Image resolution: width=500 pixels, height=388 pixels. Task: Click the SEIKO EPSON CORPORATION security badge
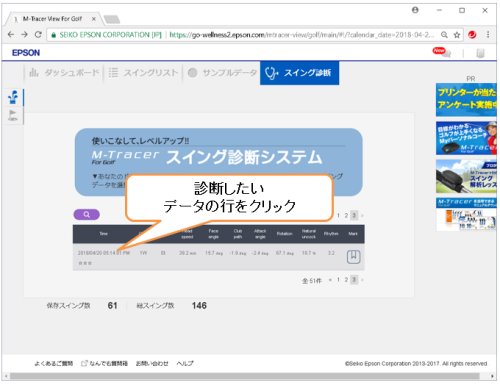[106, 35]
